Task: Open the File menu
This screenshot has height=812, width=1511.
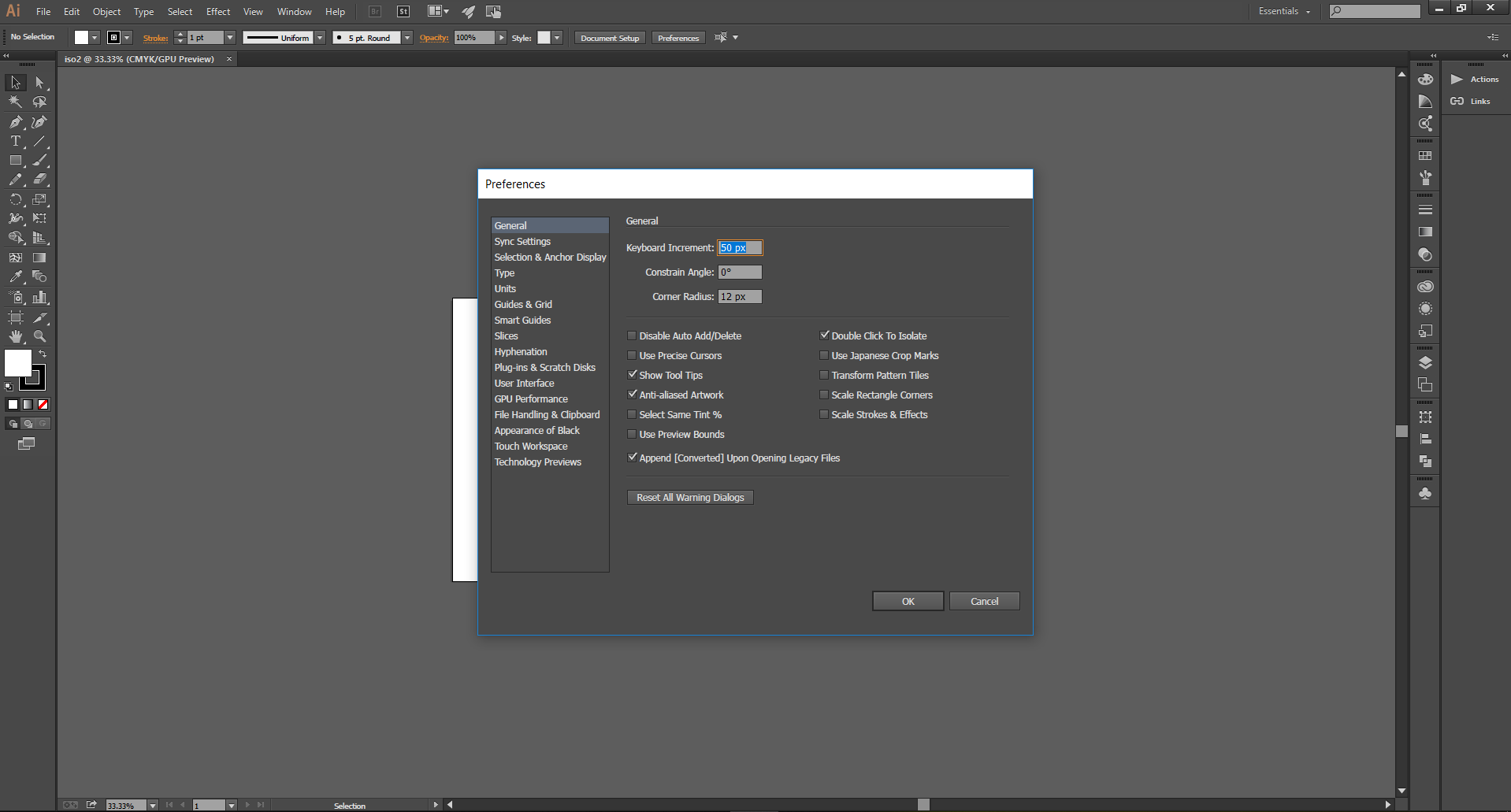Action: pos(43,12)
